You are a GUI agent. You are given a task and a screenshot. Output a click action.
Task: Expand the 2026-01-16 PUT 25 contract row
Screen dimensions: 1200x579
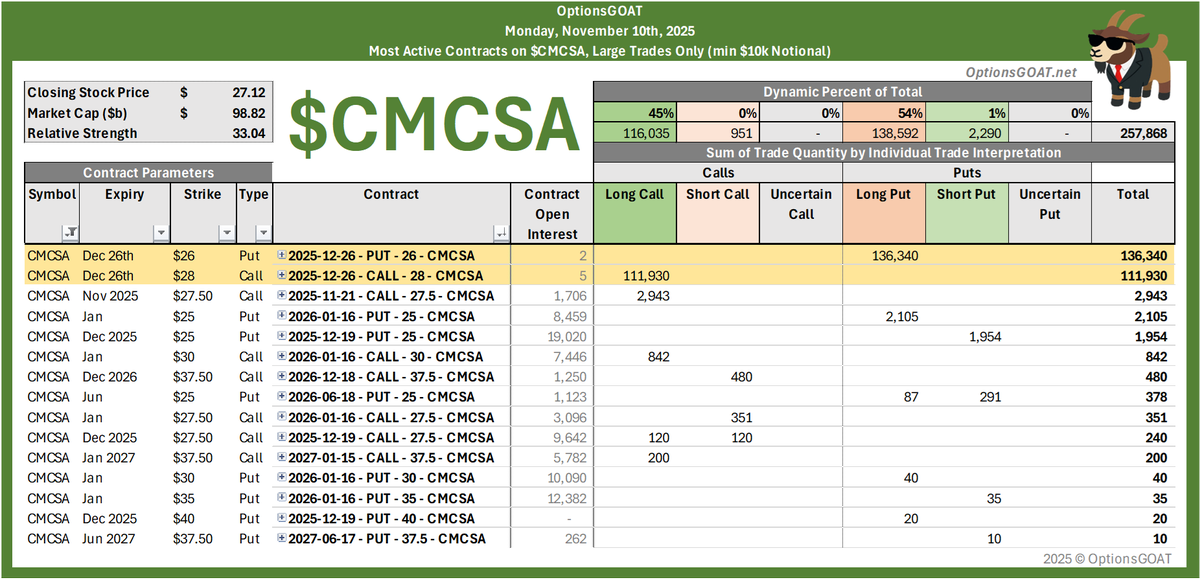(282, 316)
